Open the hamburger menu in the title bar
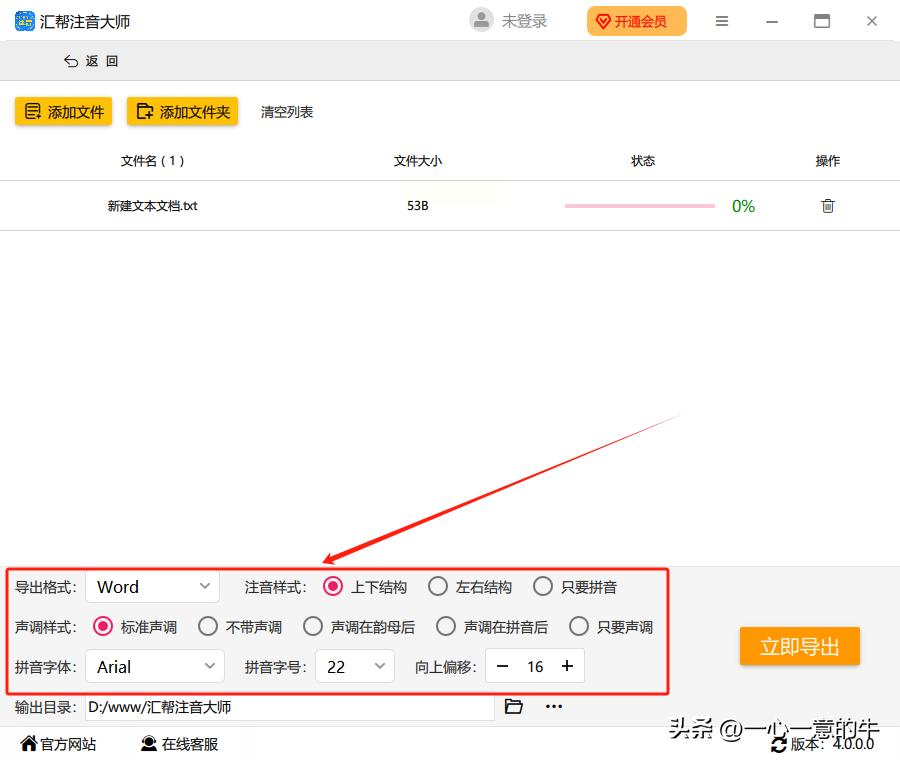900x760 pixels. pyautogui.click(x=722, y=20)
